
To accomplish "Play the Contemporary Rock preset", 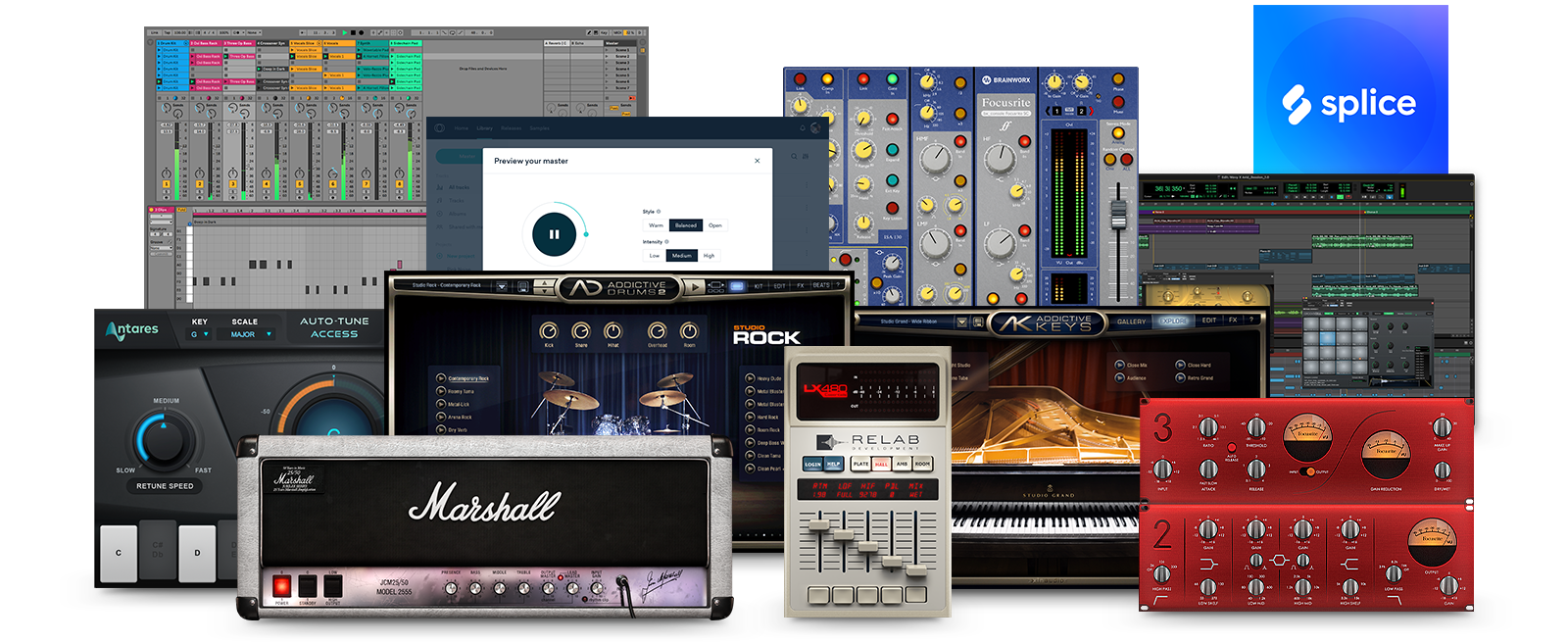I will point(441,378).
